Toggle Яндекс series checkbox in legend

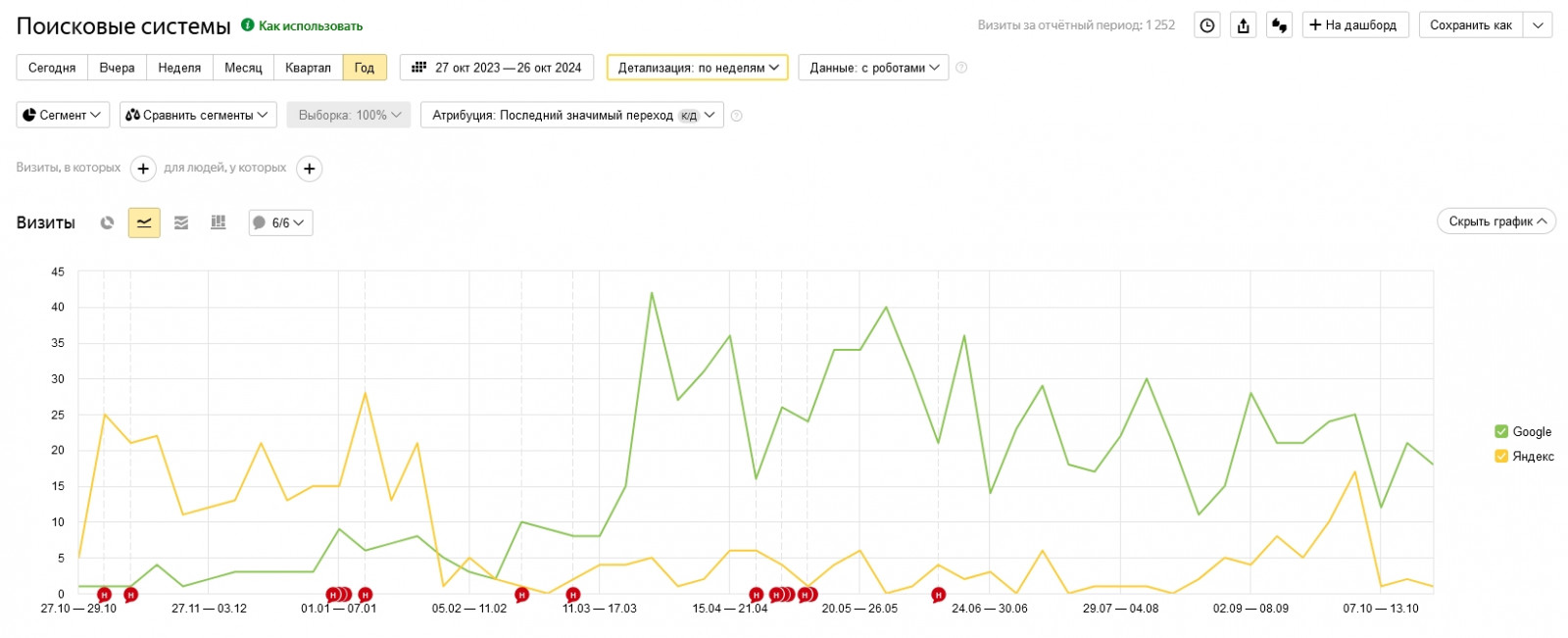click(1500, 456)
